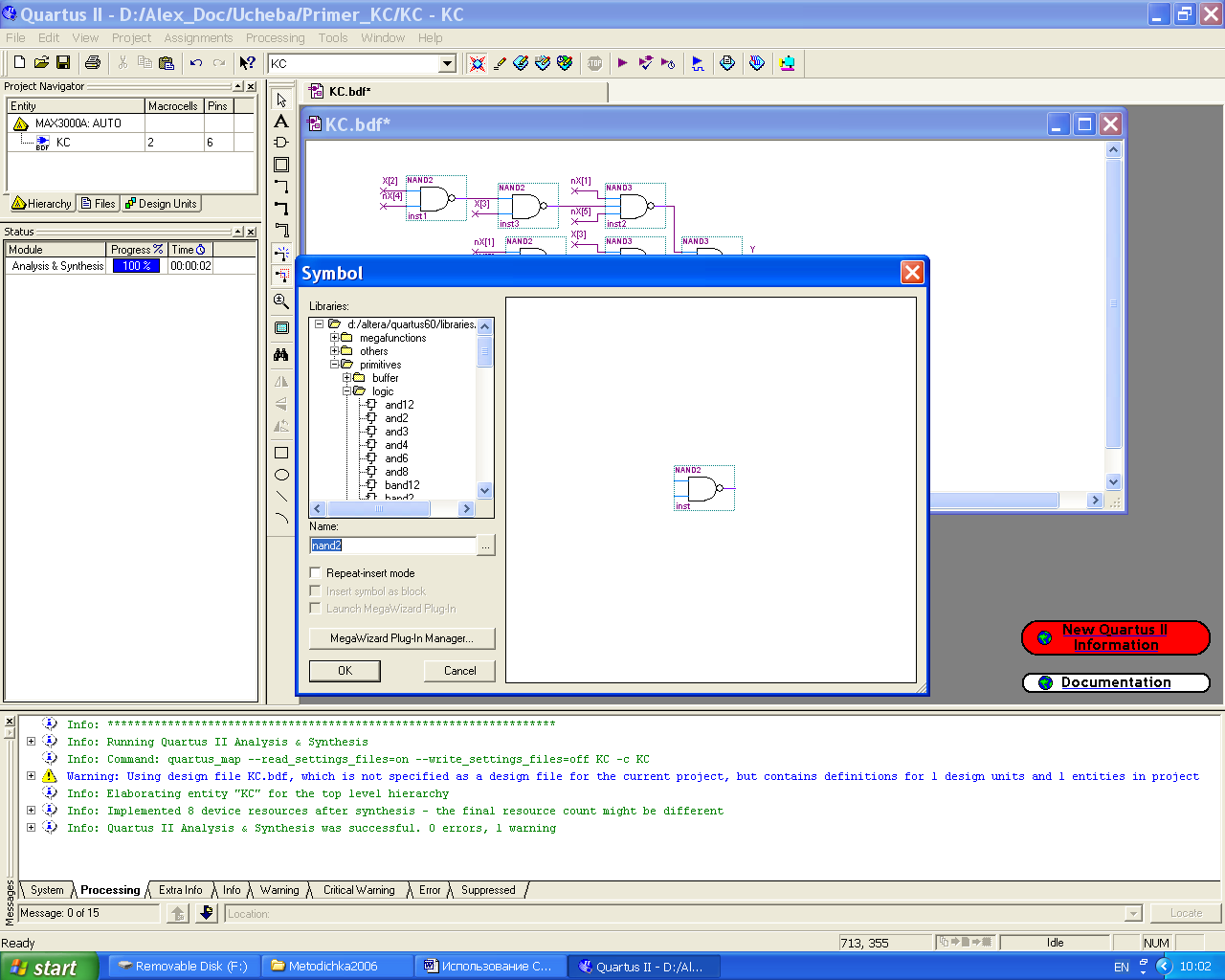Pick the Orthogonal Bus tool
The height and width of the screenshot is (980, 1225).
tap(281, 208)
